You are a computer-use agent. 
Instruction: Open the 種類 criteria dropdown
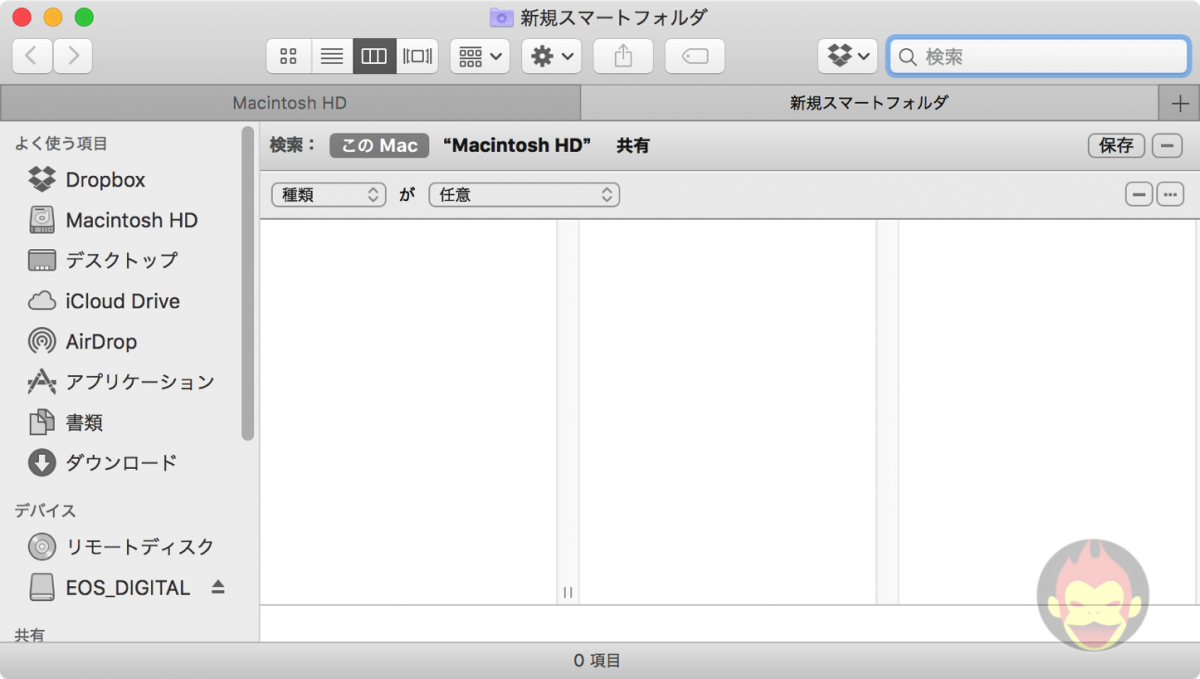(328, 194)
